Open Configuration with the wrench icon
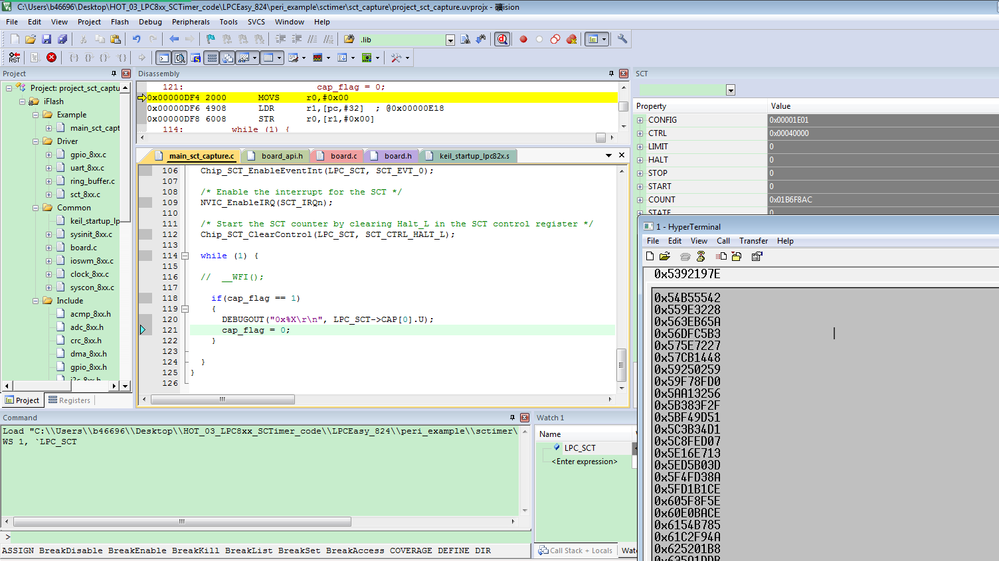This screenshot has width=999, height=561. pyautogui.click(x=622, y=39)
